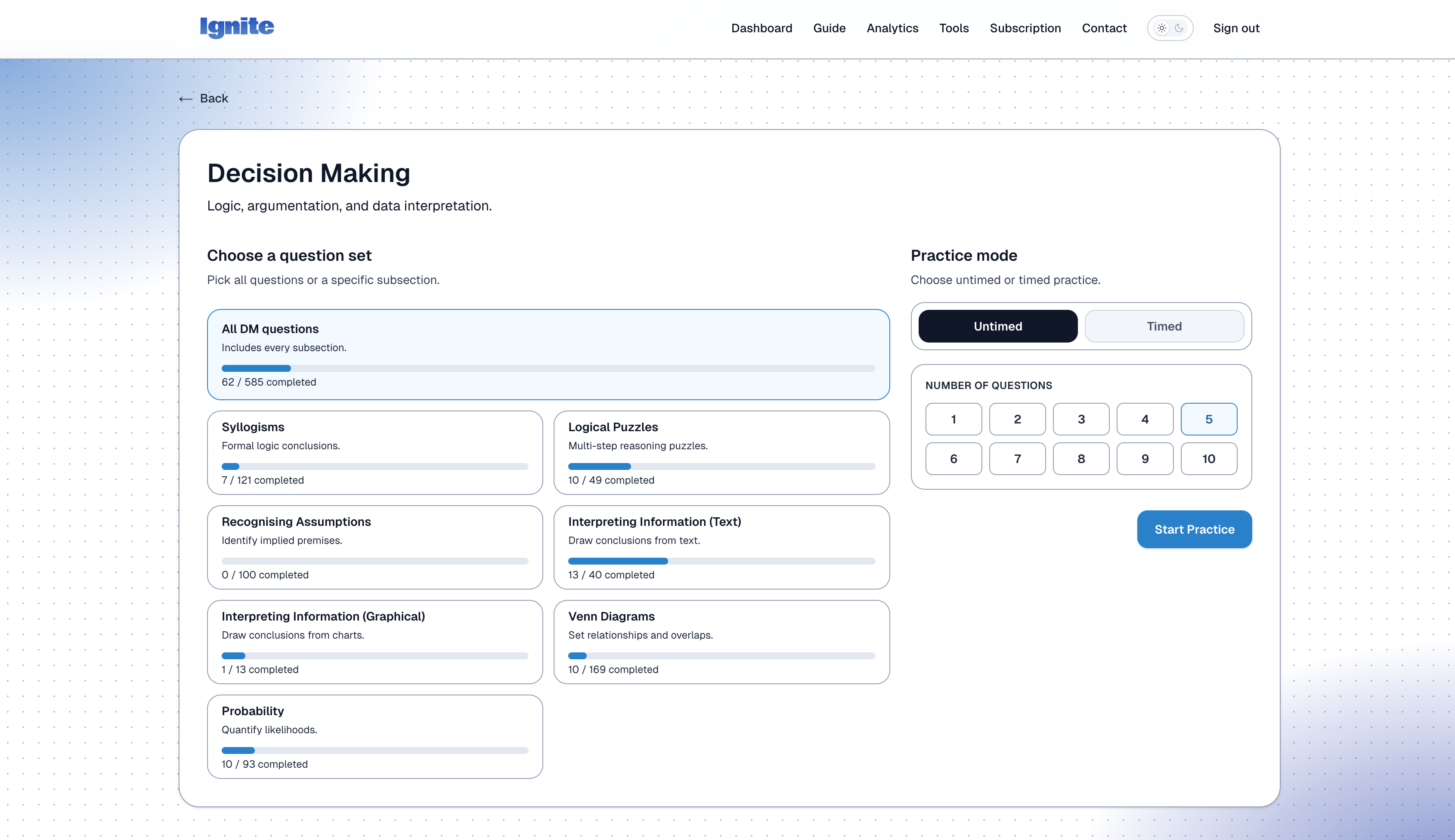This screenshot has height=840, width=1455.
Task: Set number of questions to 1
Action: [x=953, y=419]
